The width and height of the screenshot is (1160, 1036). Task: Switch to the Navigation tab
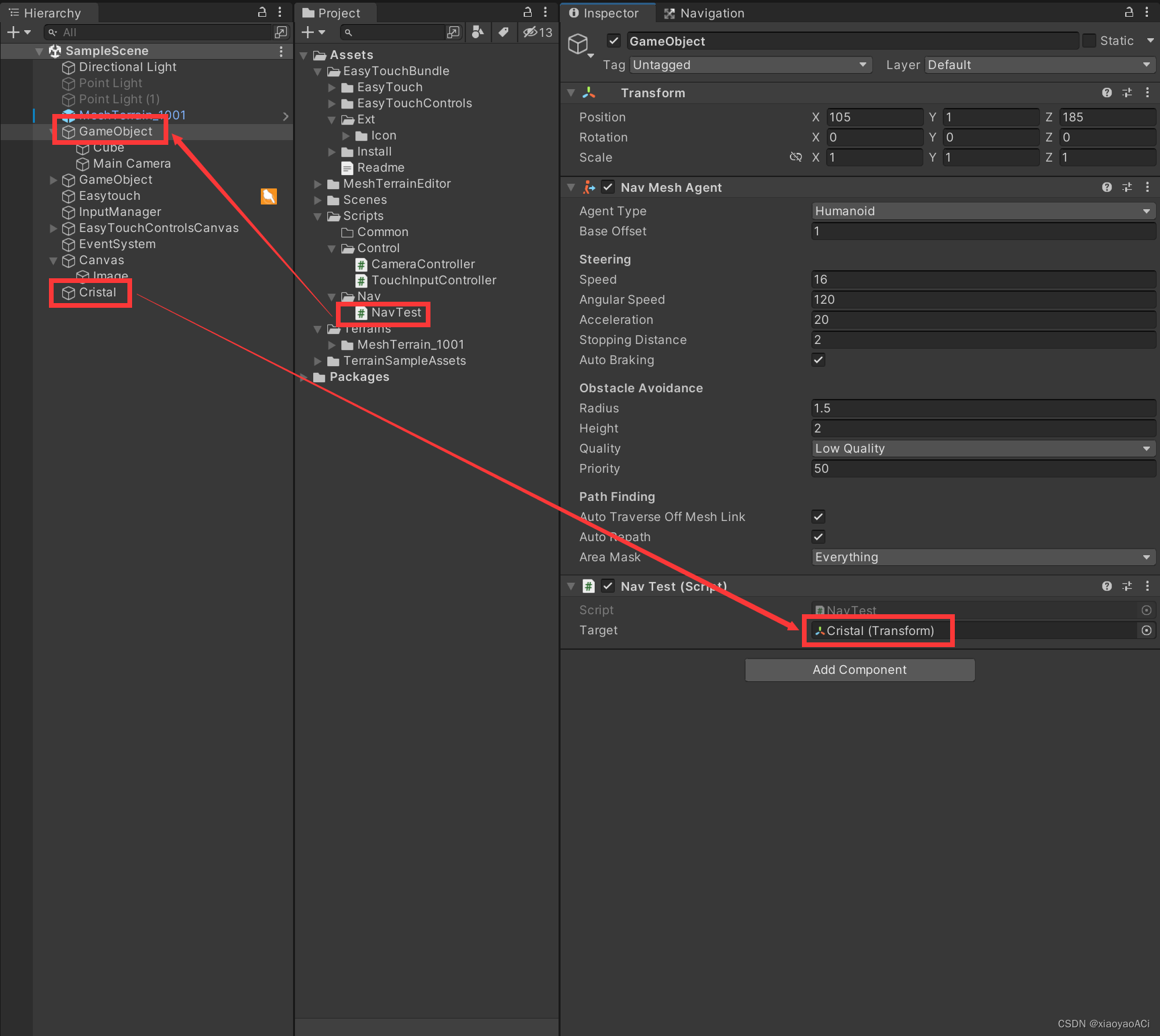tap(704, 13)
